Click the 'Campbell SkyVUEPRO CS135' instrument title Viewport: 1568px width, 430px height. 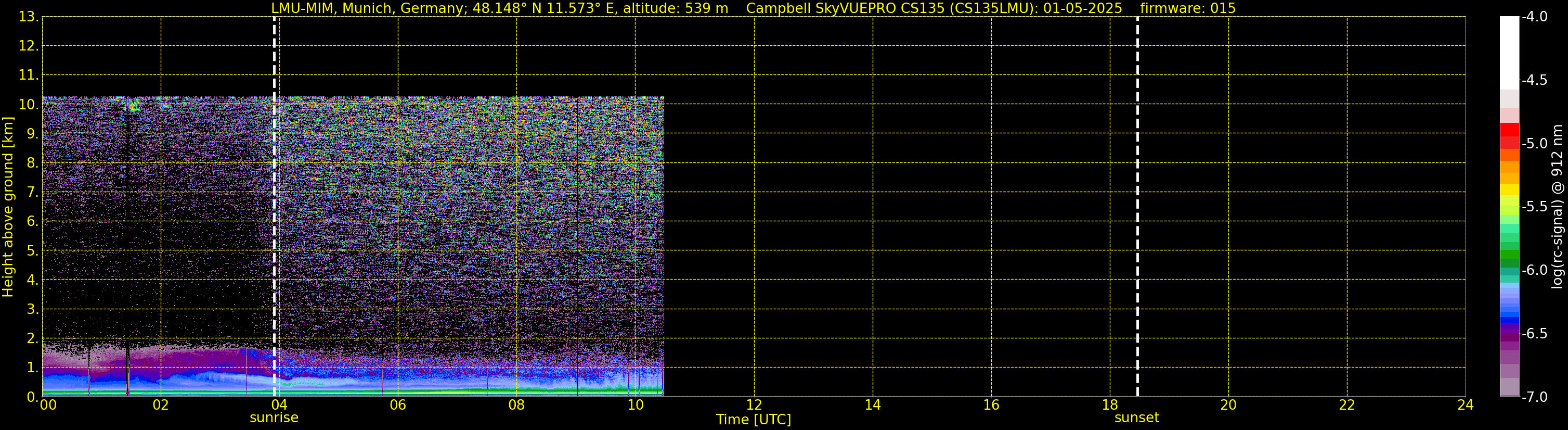pyautogui.click(x=845, y=8)
